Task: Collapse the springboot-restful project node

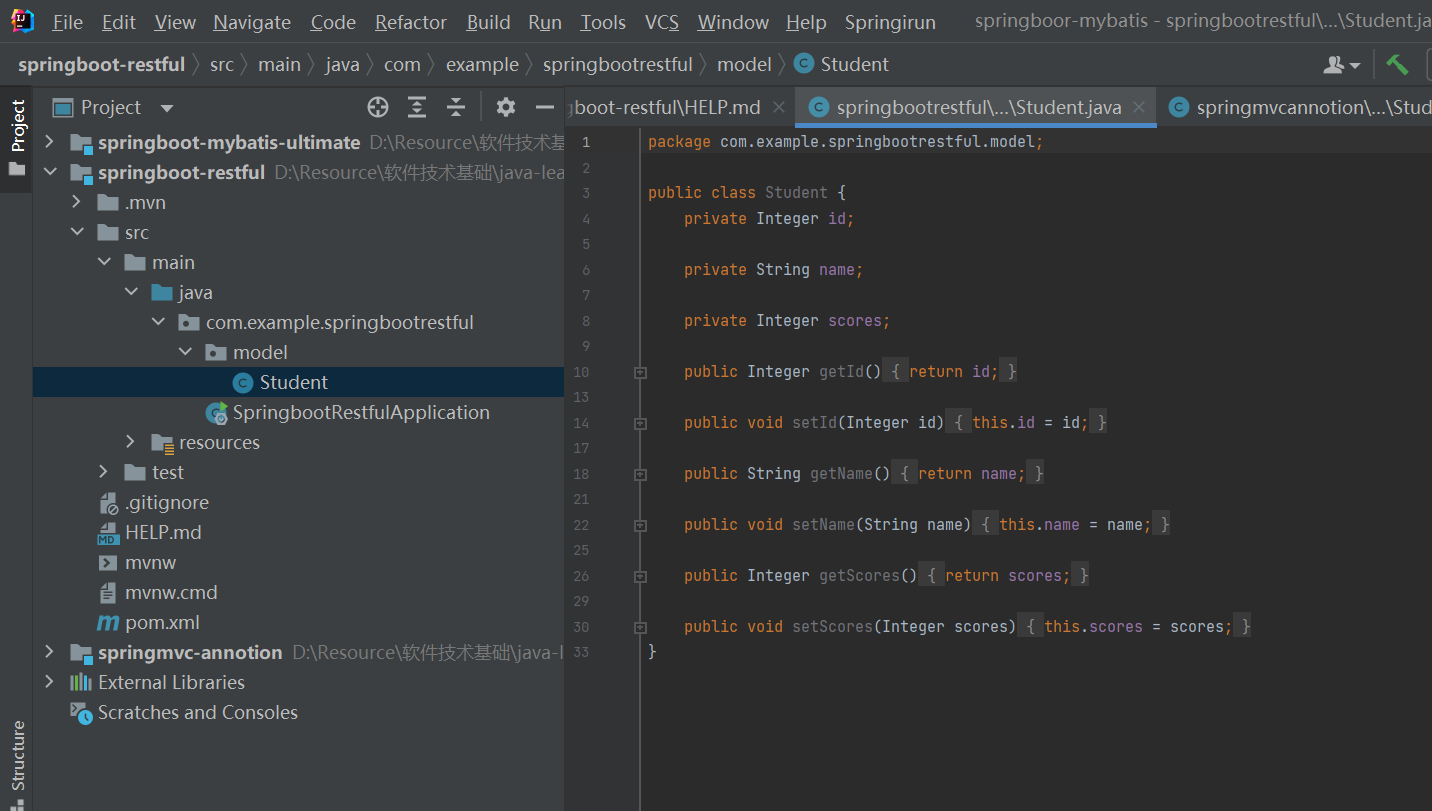Action: pos(49,173)
